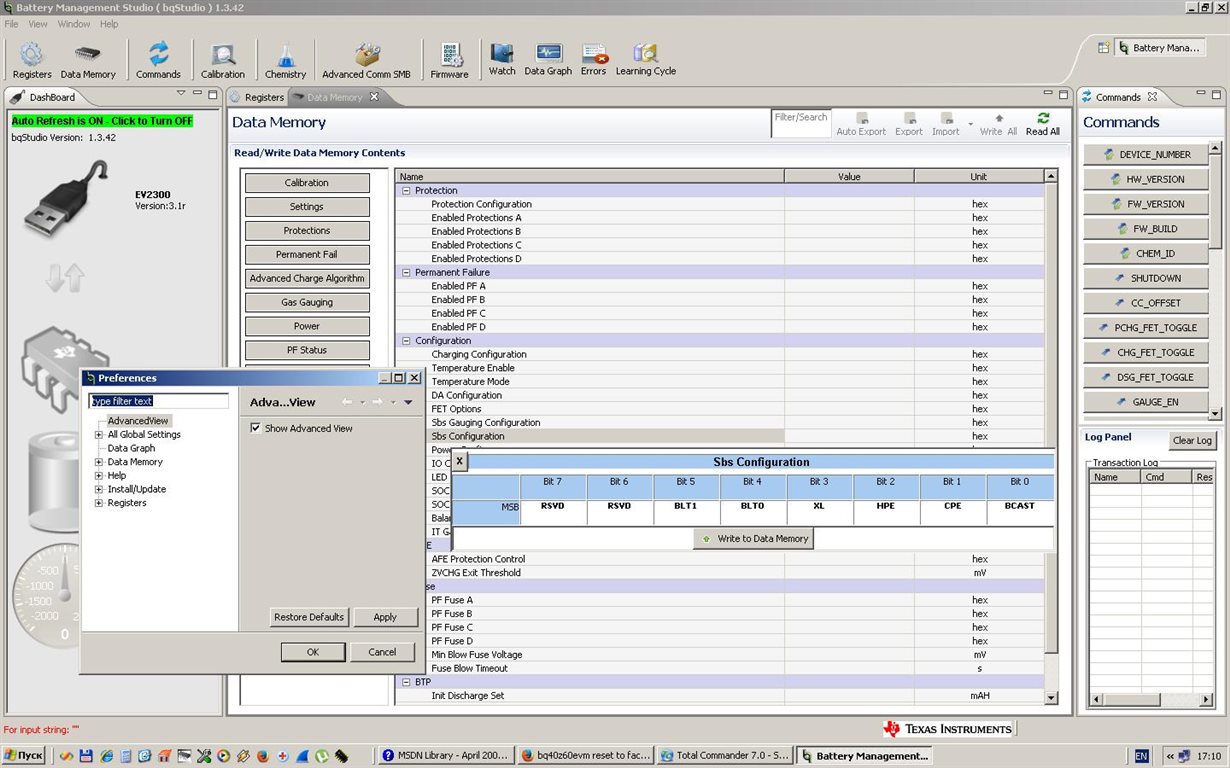The height and width of the screenshot is (768, 1230).
Task: Toggle the BLT0 bit
Action: 752,506
